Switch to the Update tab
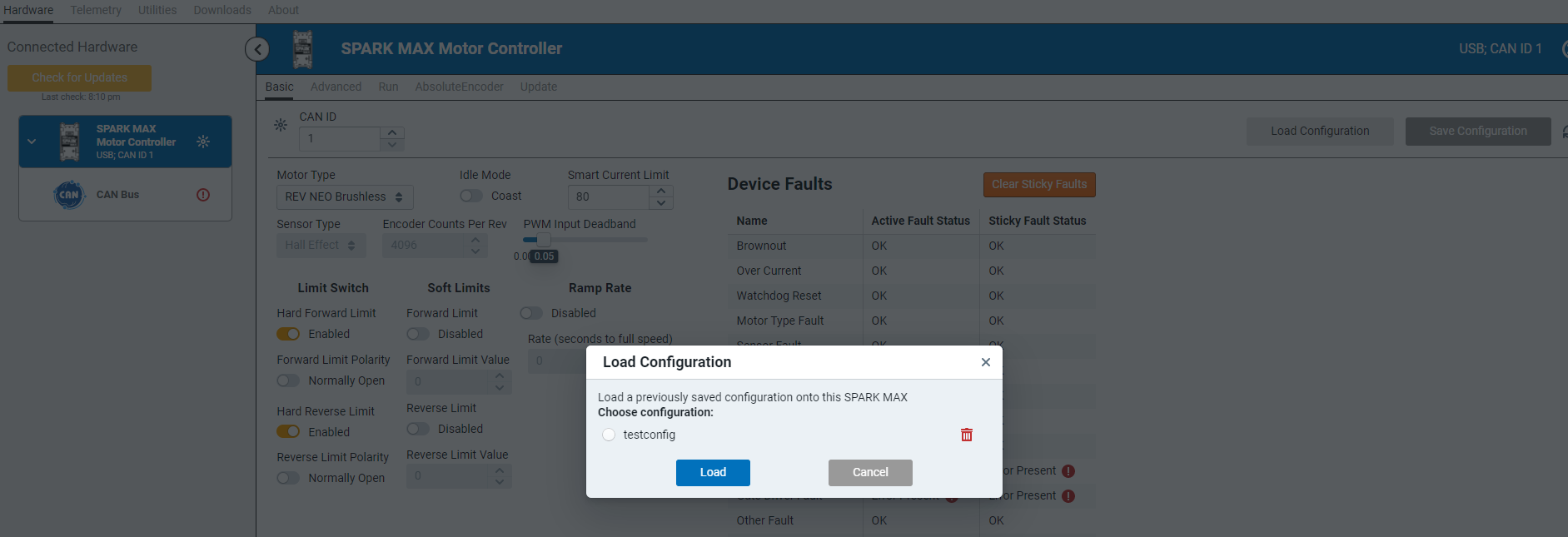 pyautogui.click(x=539, y=87)
